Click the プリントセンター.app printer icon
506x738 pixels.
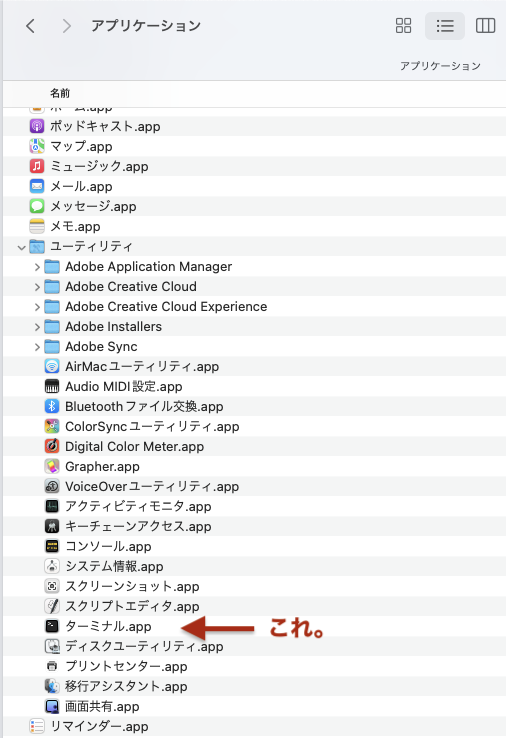point(52,666)
